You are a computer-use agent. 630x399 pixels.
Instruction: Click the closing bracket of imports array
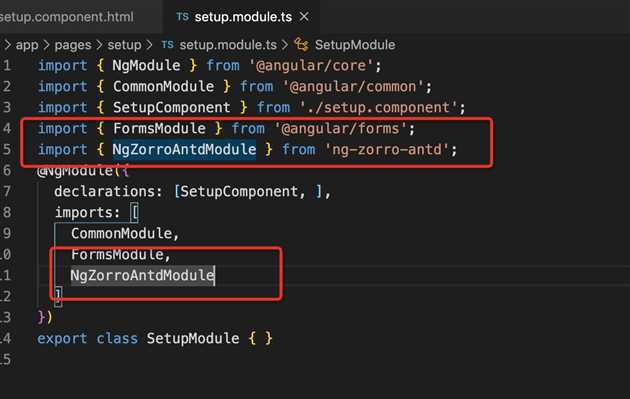coord(58,296)
